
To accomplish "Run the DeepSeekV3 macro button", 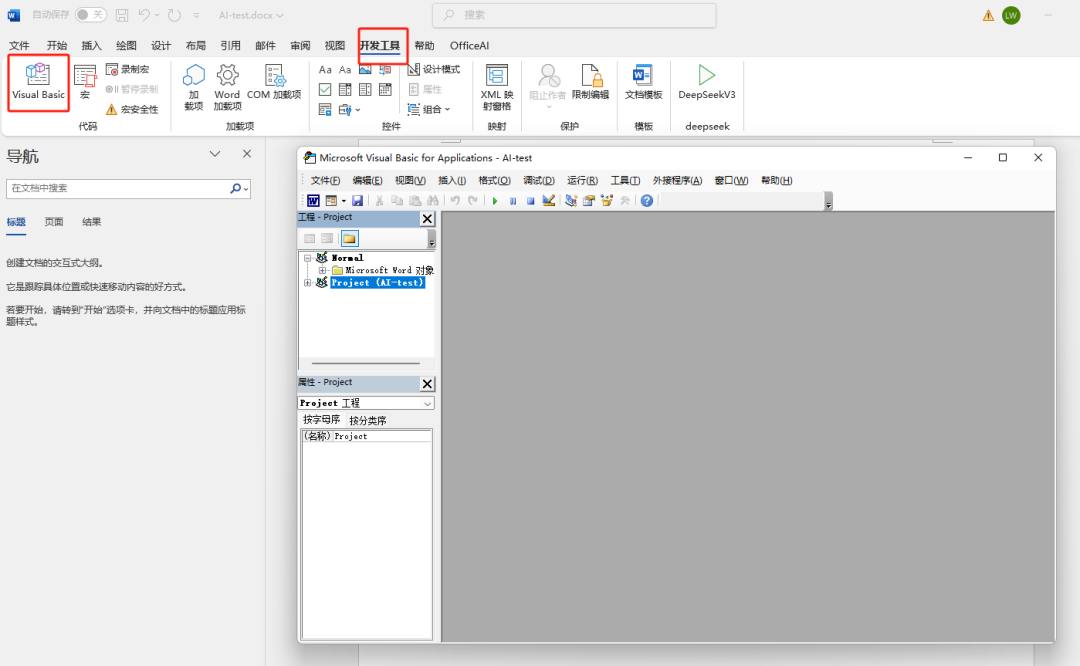I will 707,82.
